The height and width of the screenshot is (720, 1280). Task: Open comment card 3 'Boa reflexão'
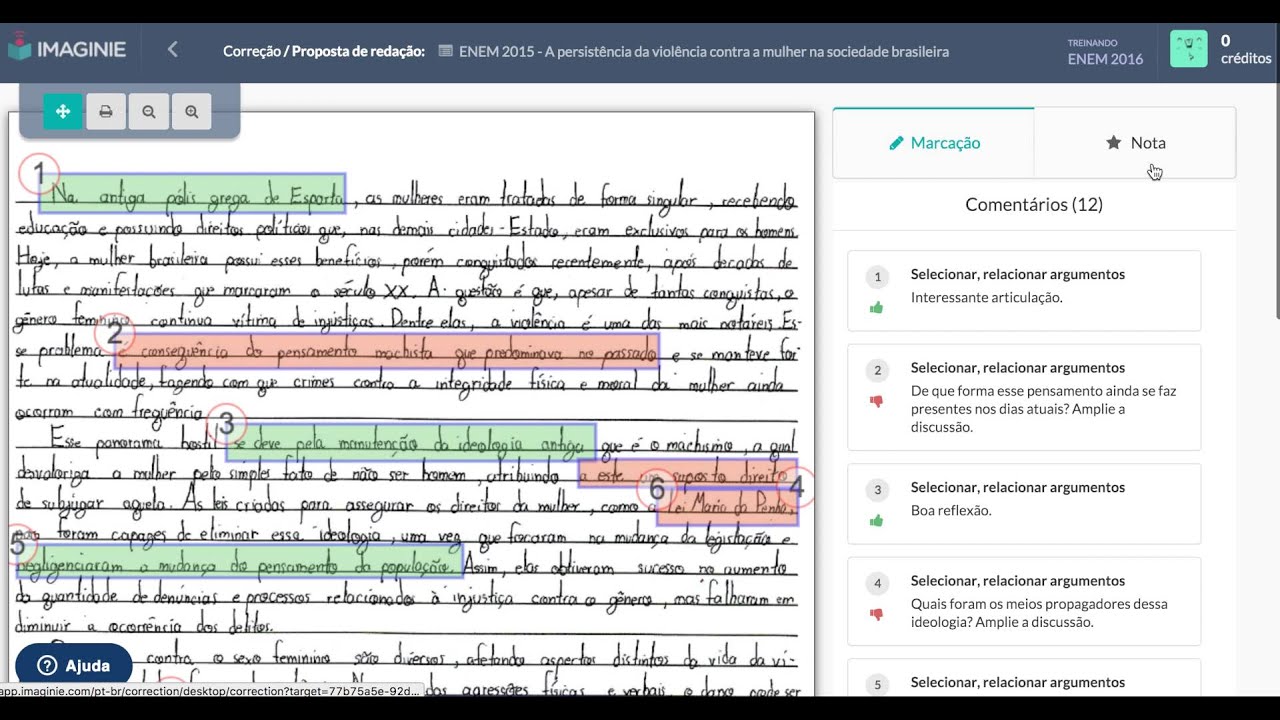click(x=1023, y=499)
